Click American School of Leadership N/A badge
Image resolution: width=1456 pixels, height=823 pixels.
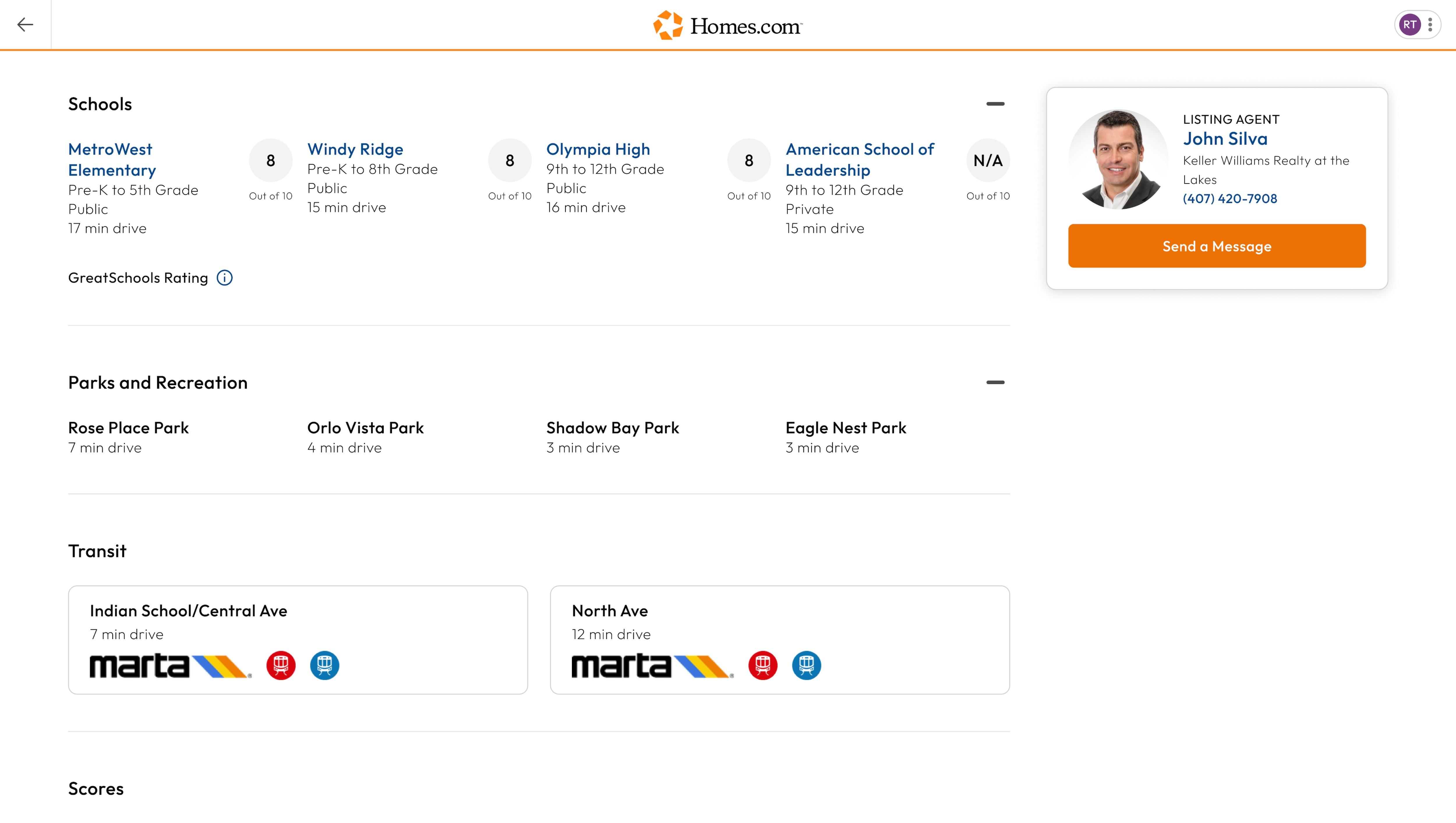click(988, 161)
